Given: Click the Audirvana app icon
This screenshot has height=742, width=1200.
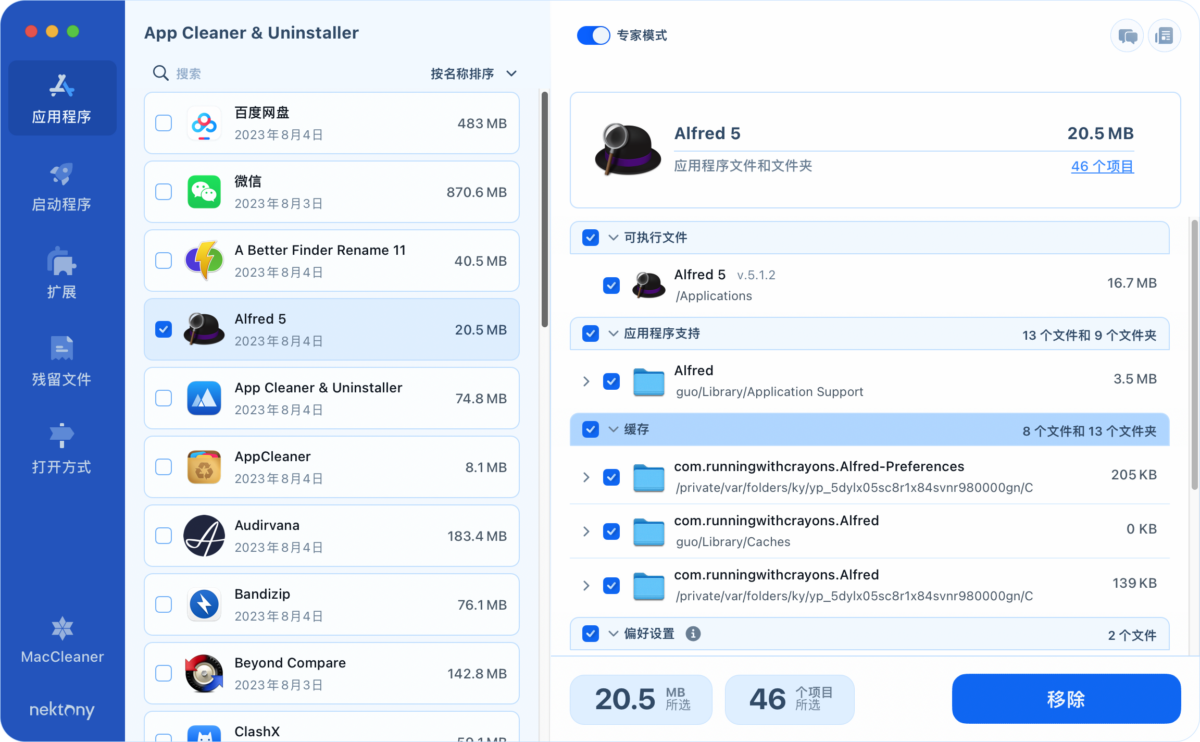Looking at the screenshot, I should pos(204,536).
